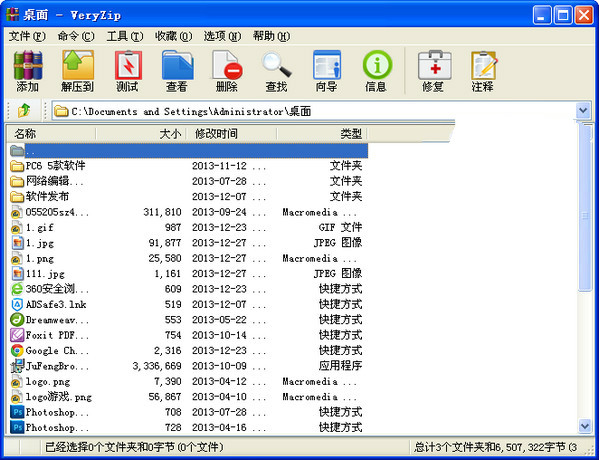Screen dimensions: 599x460
Task: Go up one folder level arrow
Action: pos(24,111)
